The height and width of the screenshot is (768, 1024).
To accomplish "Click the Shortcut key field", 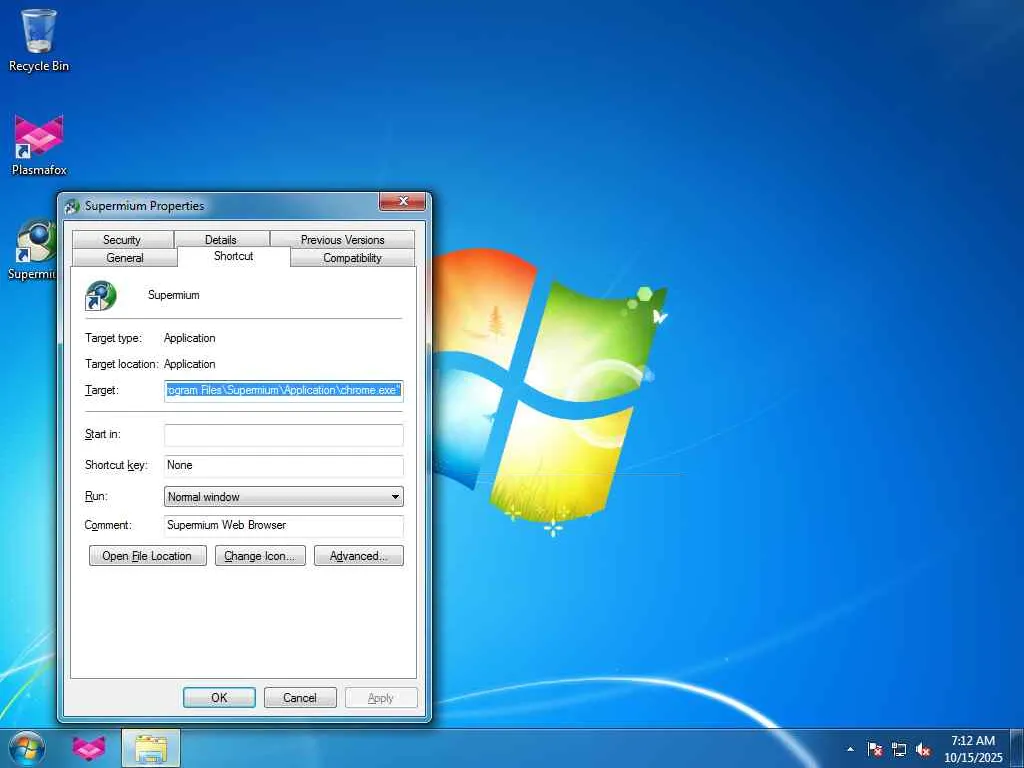I will pyautogui.click(x=283, y=466).
